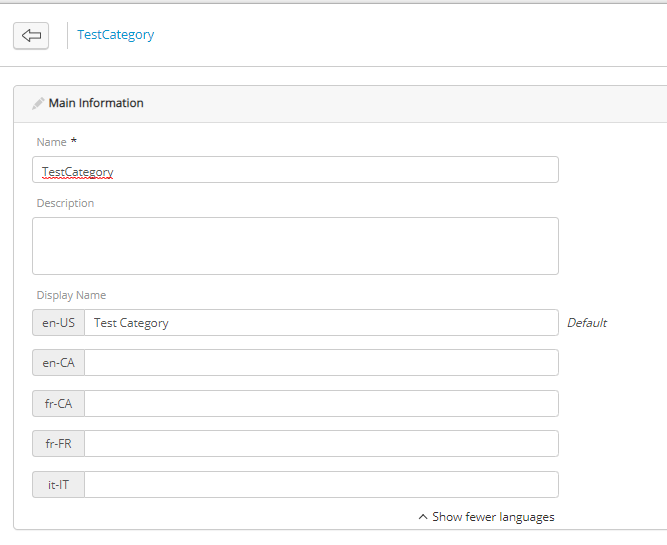The height and width of the screenshot is (545, 667).
Task: Focus the fr-CA Display Name input
Action: [x=320, y=404]
